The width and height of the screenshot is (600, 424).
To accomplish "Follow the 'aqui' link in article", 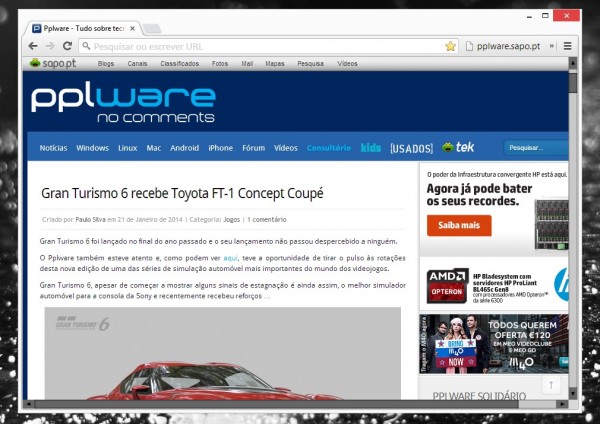I will pos(230,258).
